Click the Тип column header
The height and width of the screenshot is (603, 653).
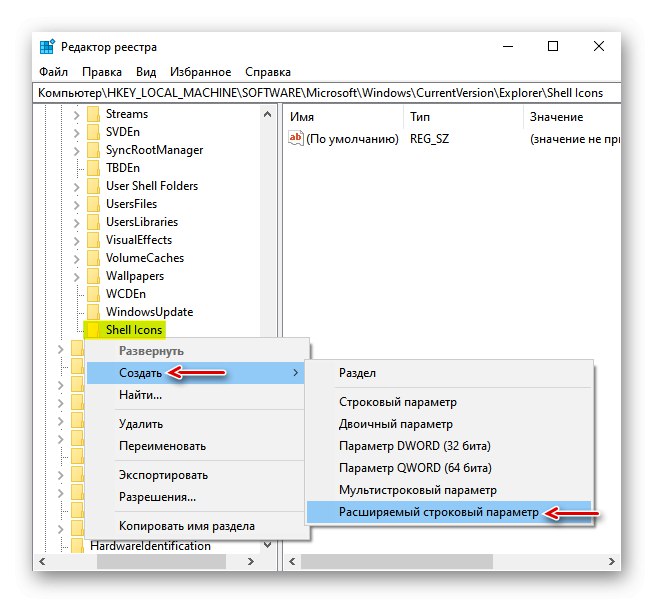[x=463, y=117]
